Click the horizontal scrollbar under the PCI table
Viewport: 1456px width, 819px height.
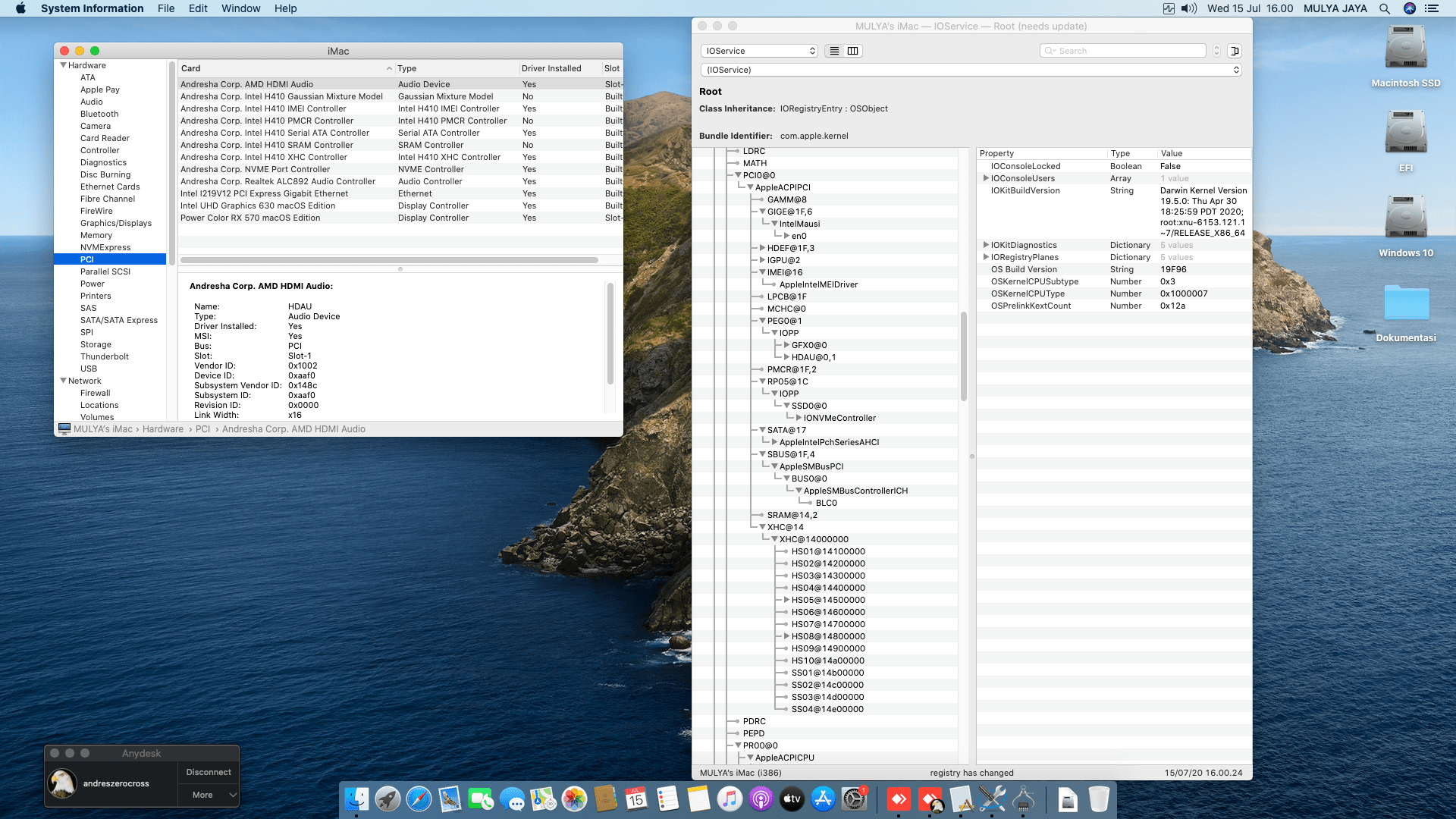tap(389, 260)
